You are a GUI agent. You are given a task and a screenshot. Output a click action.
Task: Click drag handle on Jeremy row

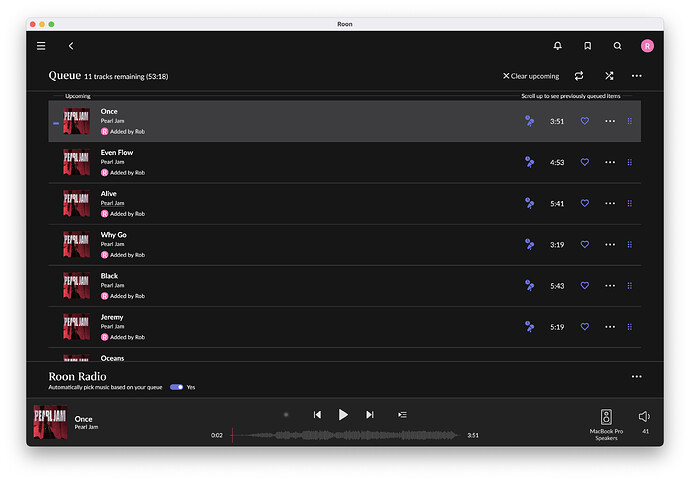pyautogui.click(x=630, y=327)
